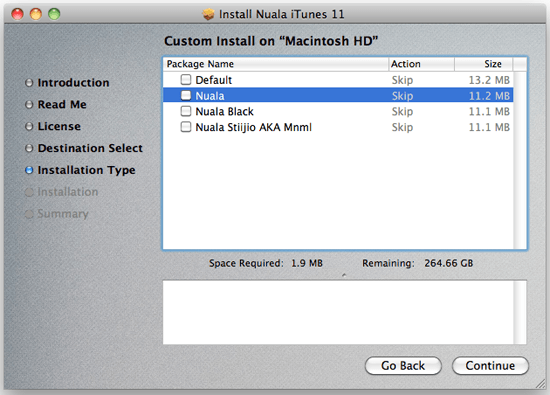Click the window resize grip corner
The height and width of the screenshot is (395, 550).
[541, 384]
